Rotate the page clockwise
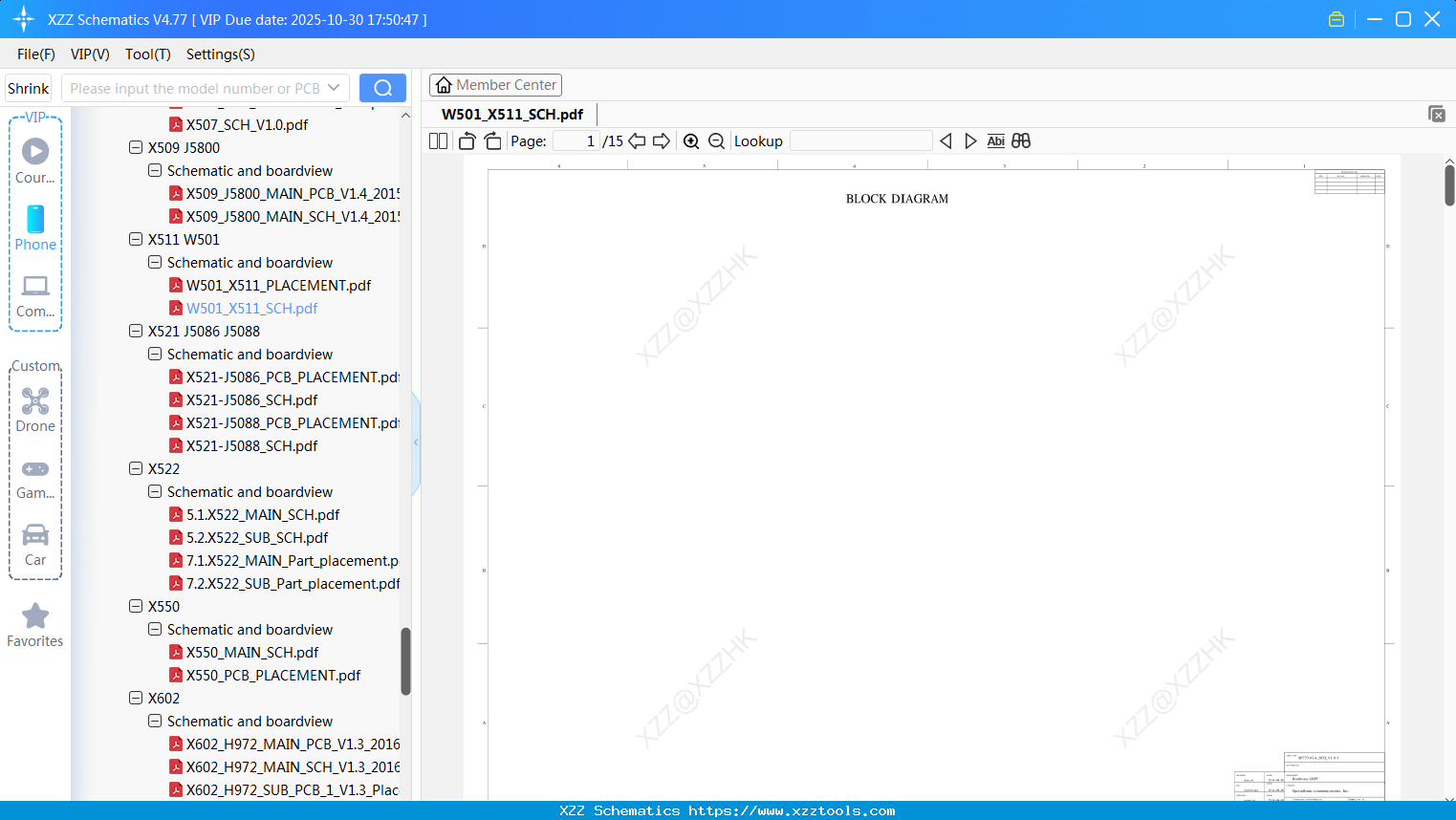1456x820 pixels. coord(492,140)
